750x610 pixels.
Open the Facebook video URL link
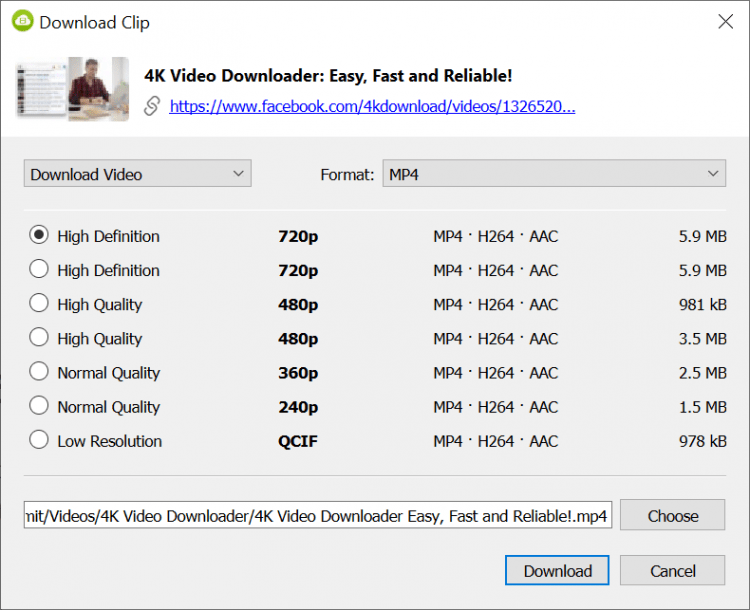pyautogui.click(x=372, y=106)
